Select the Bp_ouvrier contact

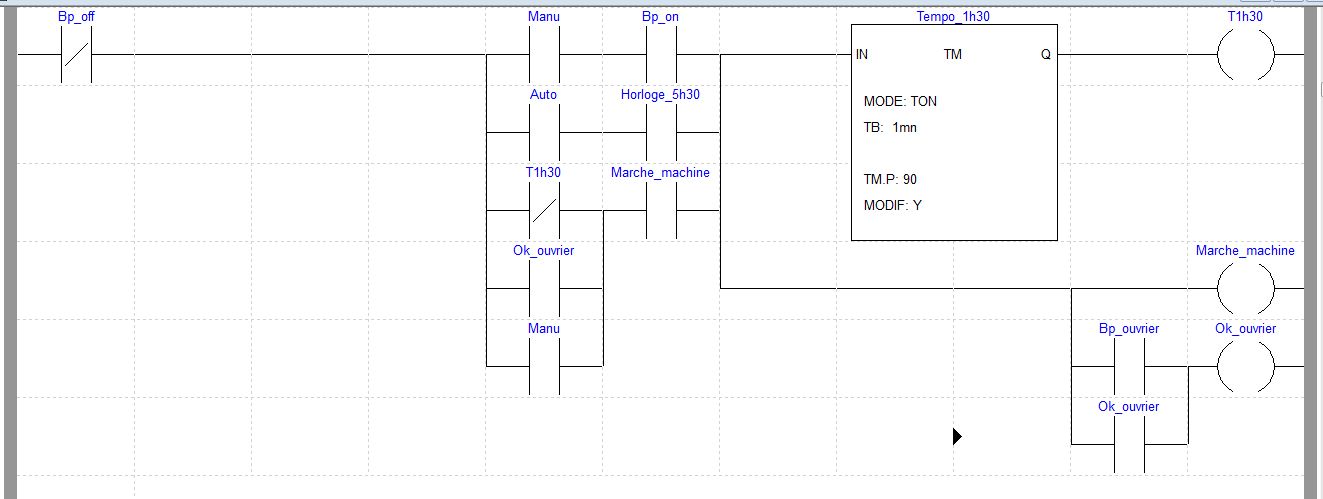tap(1128, 366)
